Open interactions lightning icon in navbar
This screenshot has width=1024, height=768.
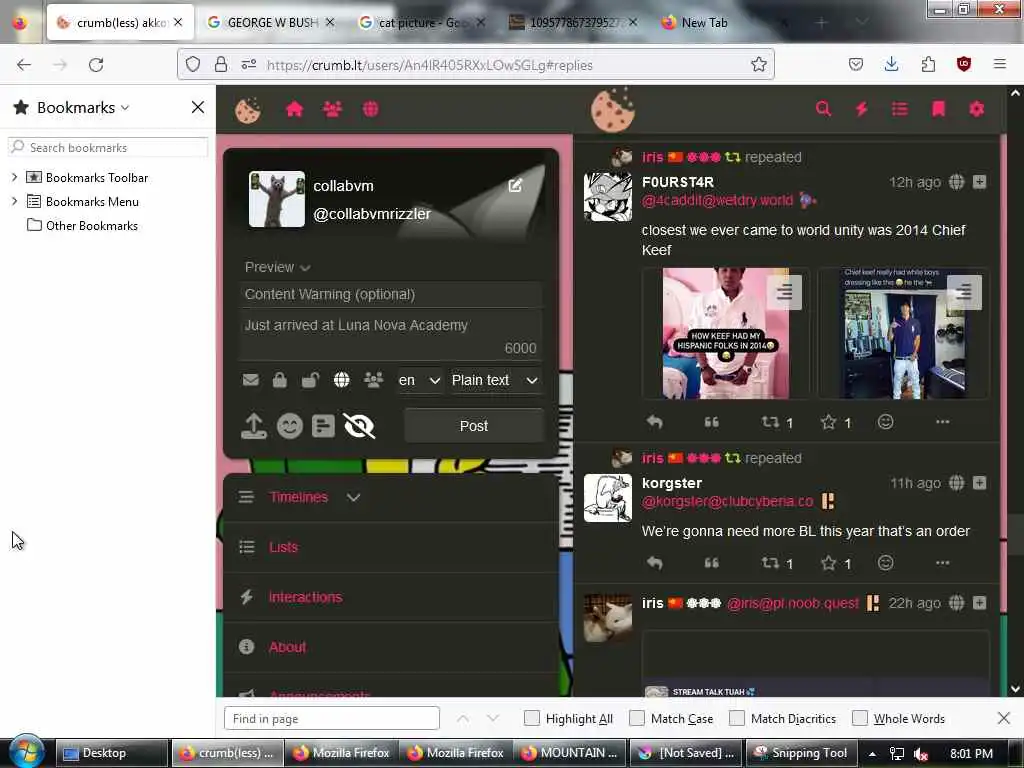861,109
